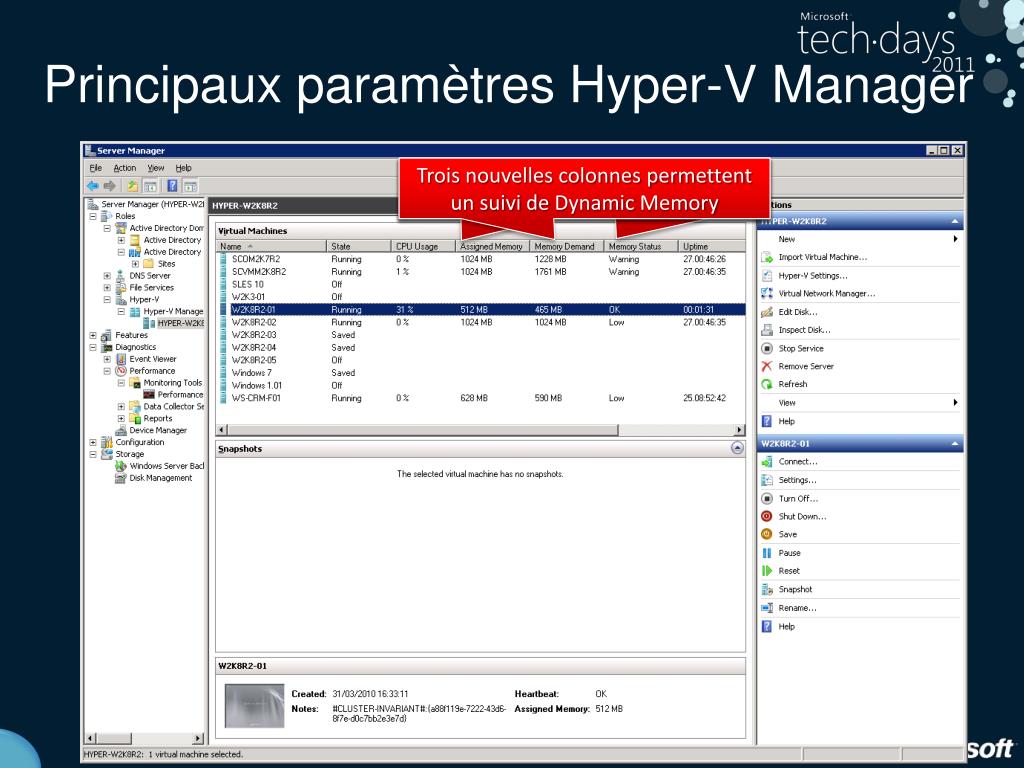Select the SLES 10 virtual machine
This screenshot has width=1024, height=768.
481,285
